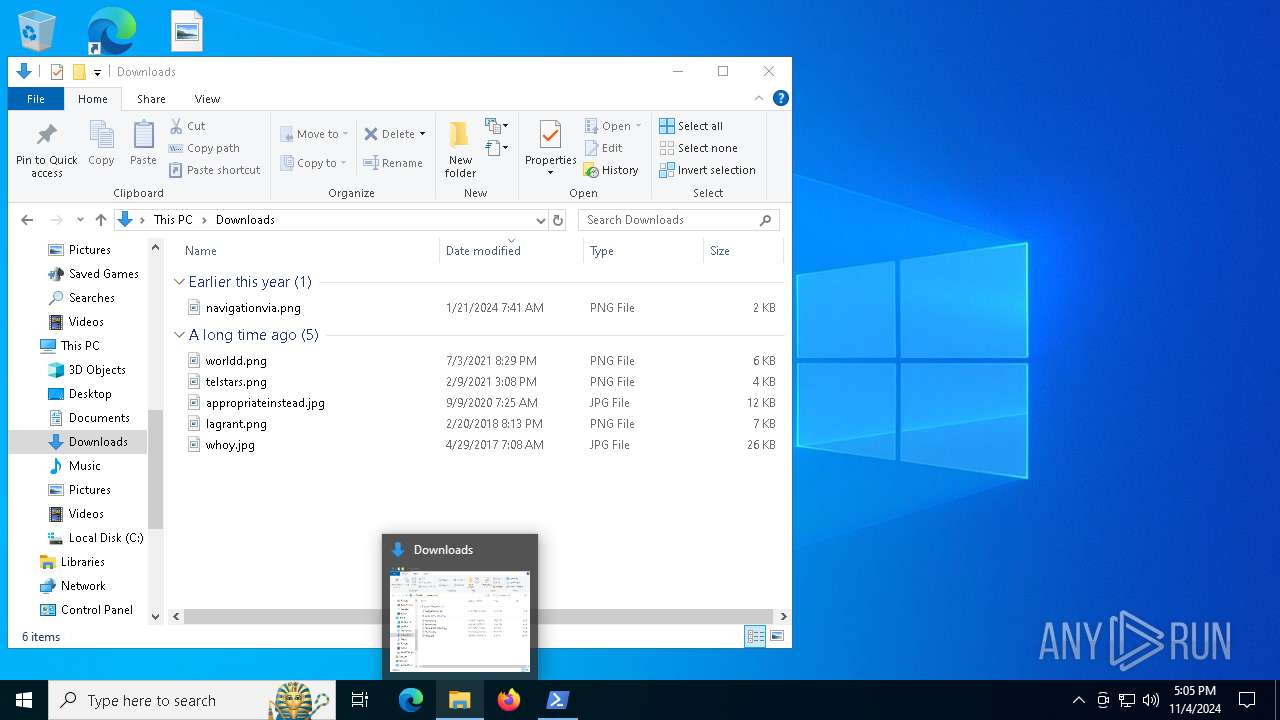Open the Windows Start menu
The image size is (1280, 720).
pyautogui.click(x=24, y=700)
